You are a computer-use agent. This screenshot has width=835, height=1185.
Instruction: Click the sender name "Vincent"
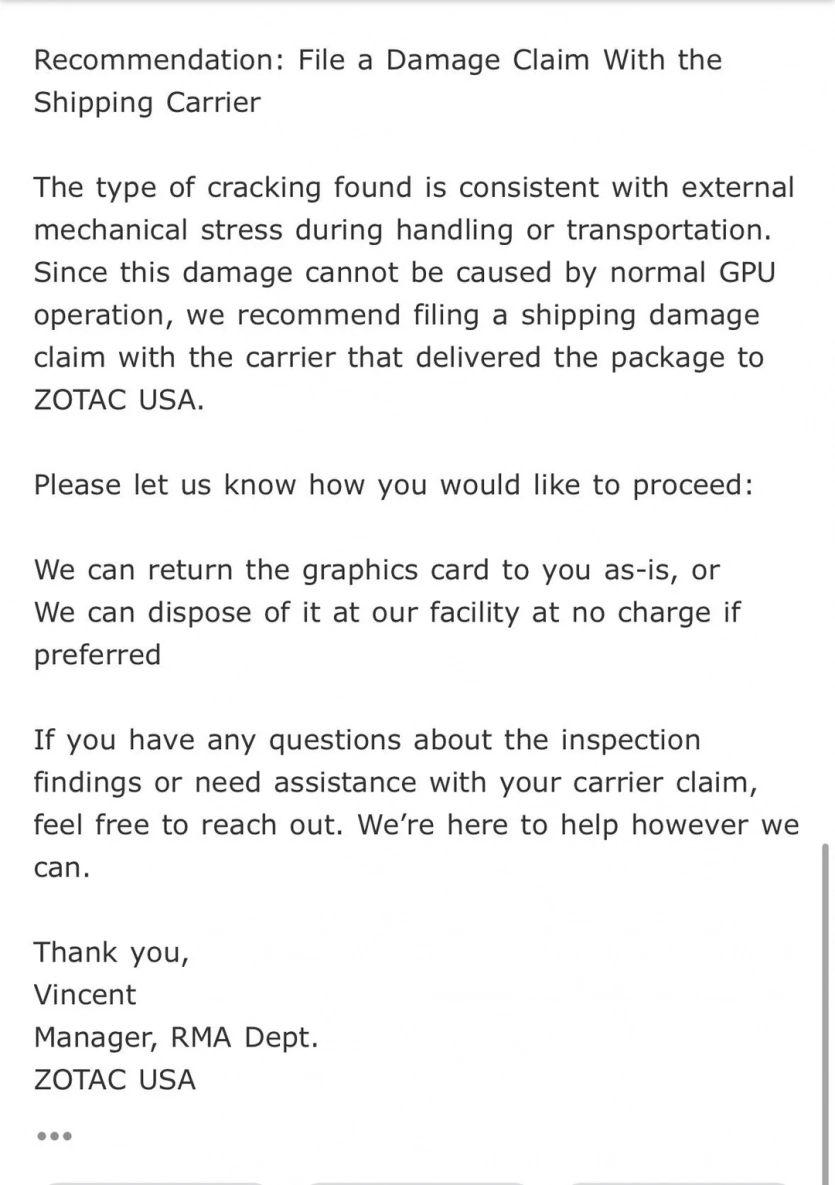click(x=85, y=995)
